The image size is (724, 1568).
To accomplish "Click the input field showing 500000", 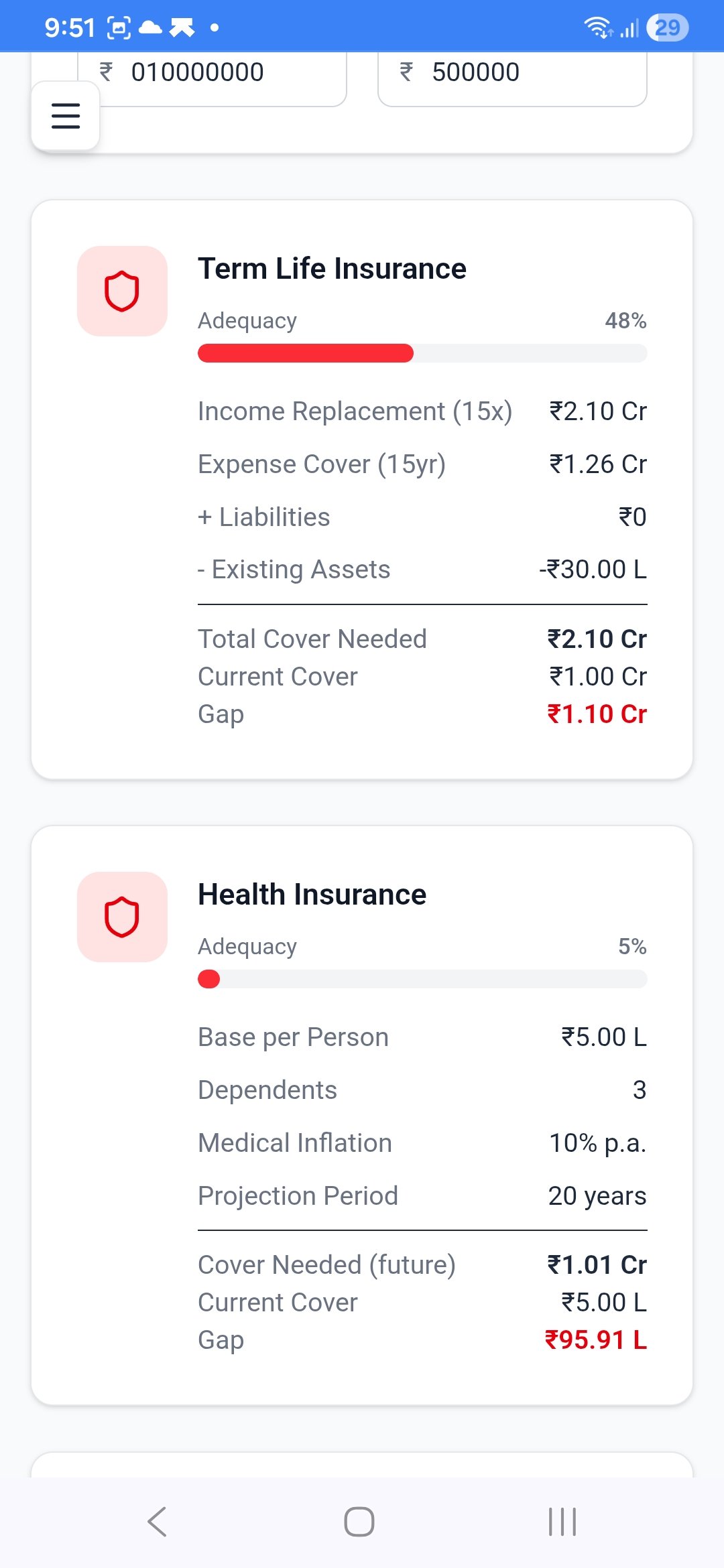I will [512, 72].
